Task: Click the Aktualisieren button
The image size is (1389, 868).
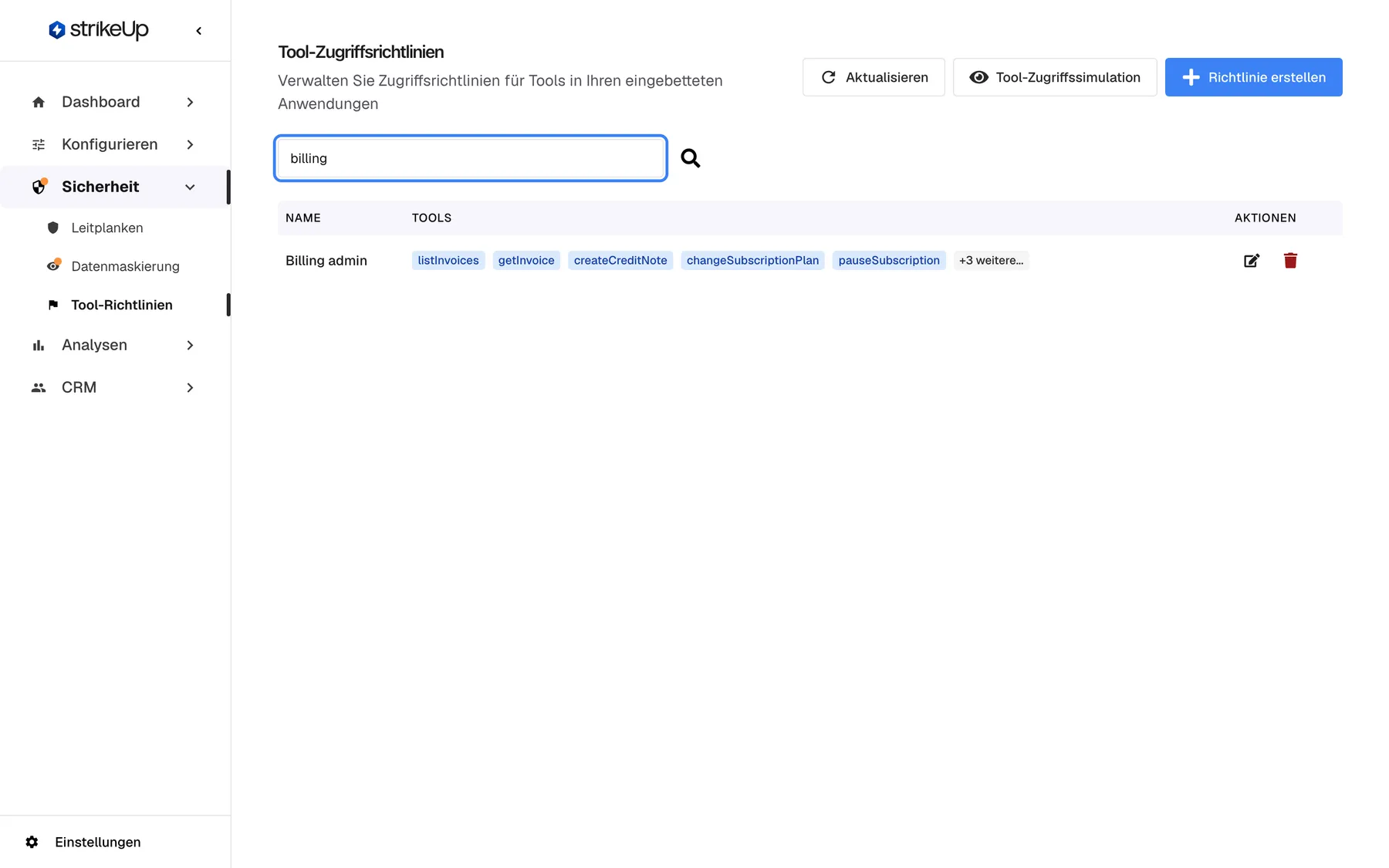Action: pos(874,77)
